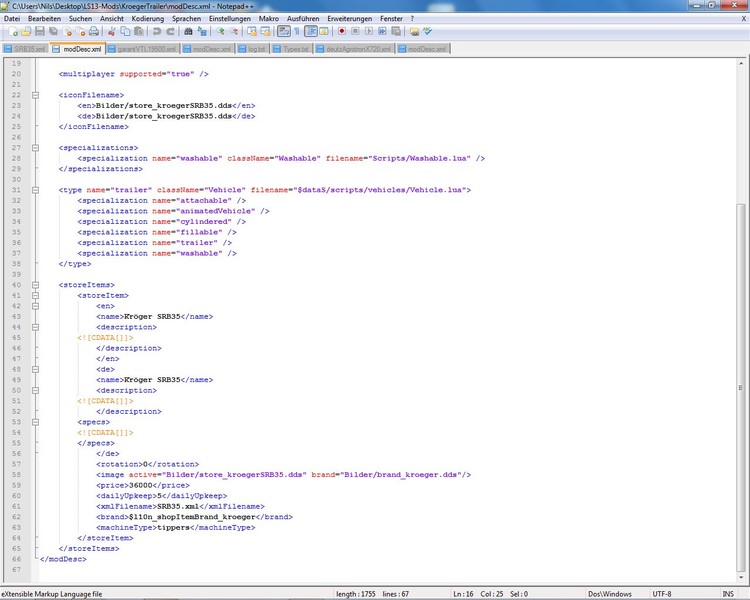Collapse the en block at line 42
The image size is (750, 600).
coord(35,306)
